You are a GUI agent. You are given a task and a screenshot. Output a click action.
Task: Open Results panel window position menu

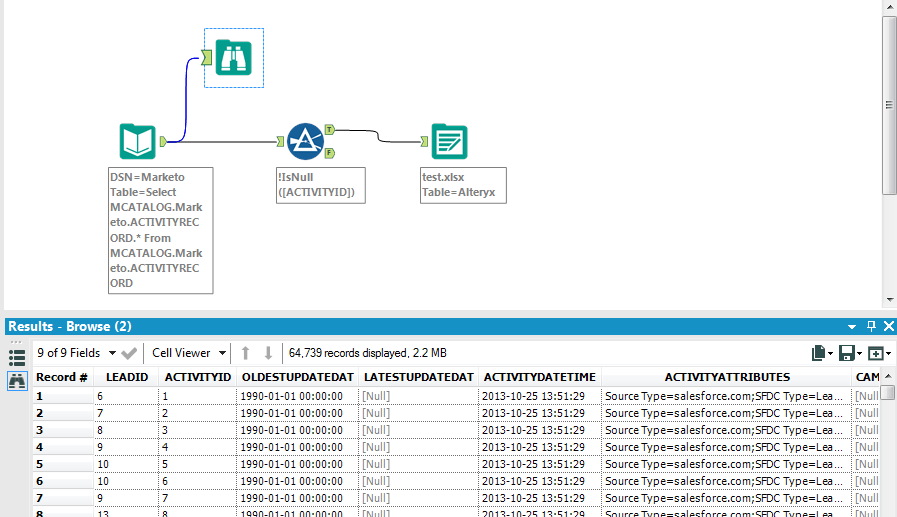pyautogui.click(x=852, y=327)
